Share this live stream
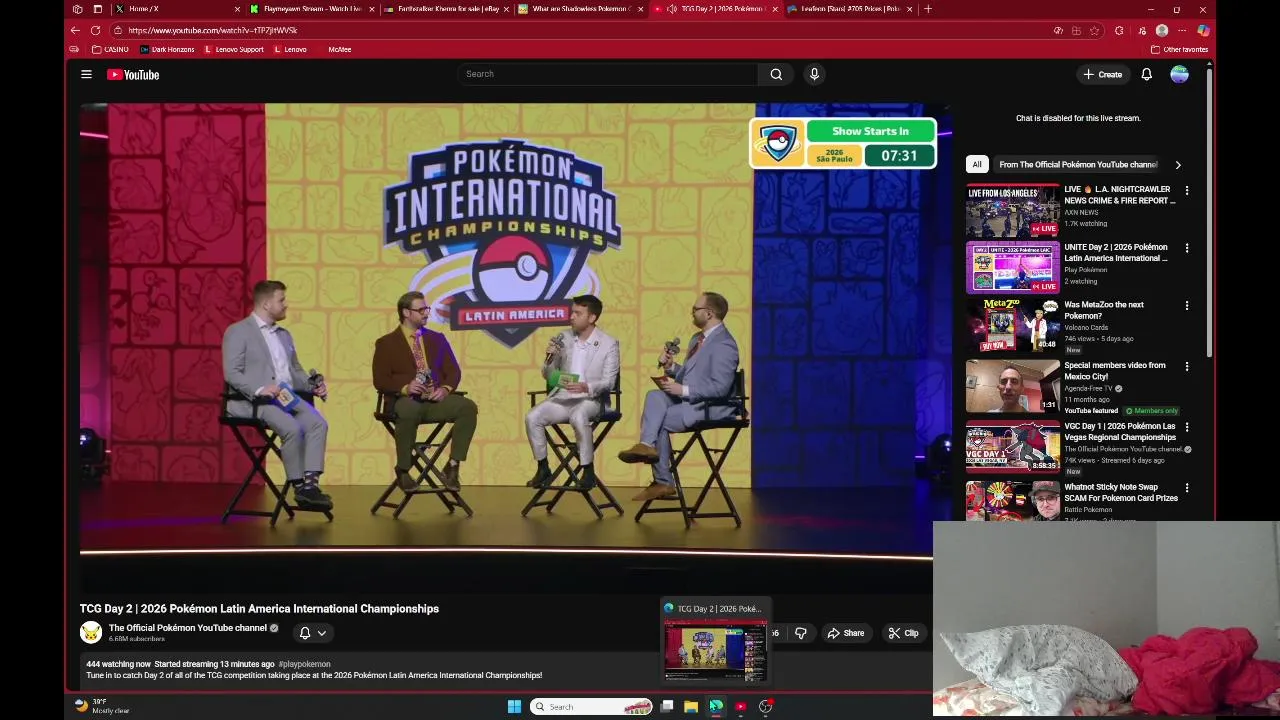1280x720 pixels. click(846, 633)
